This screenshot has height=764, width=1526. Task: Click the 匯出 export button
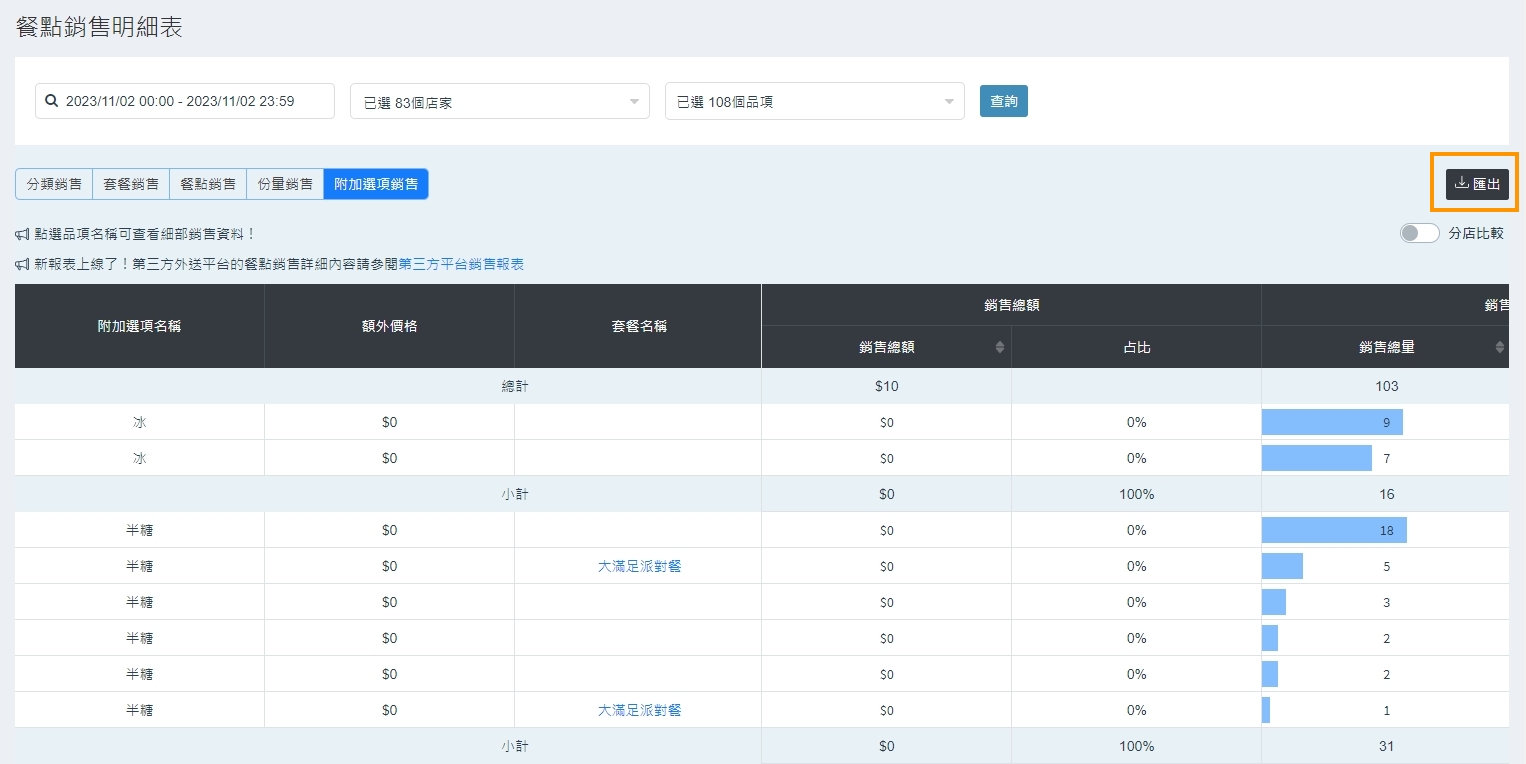(1477, 184)
